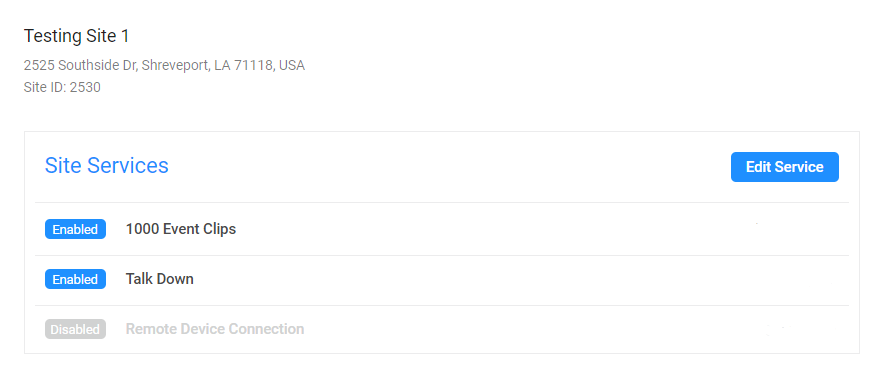Click the word Clips in the first service
Image resolution: width=881 pixels, height=387 pixels.
click(x=222, y=230)
